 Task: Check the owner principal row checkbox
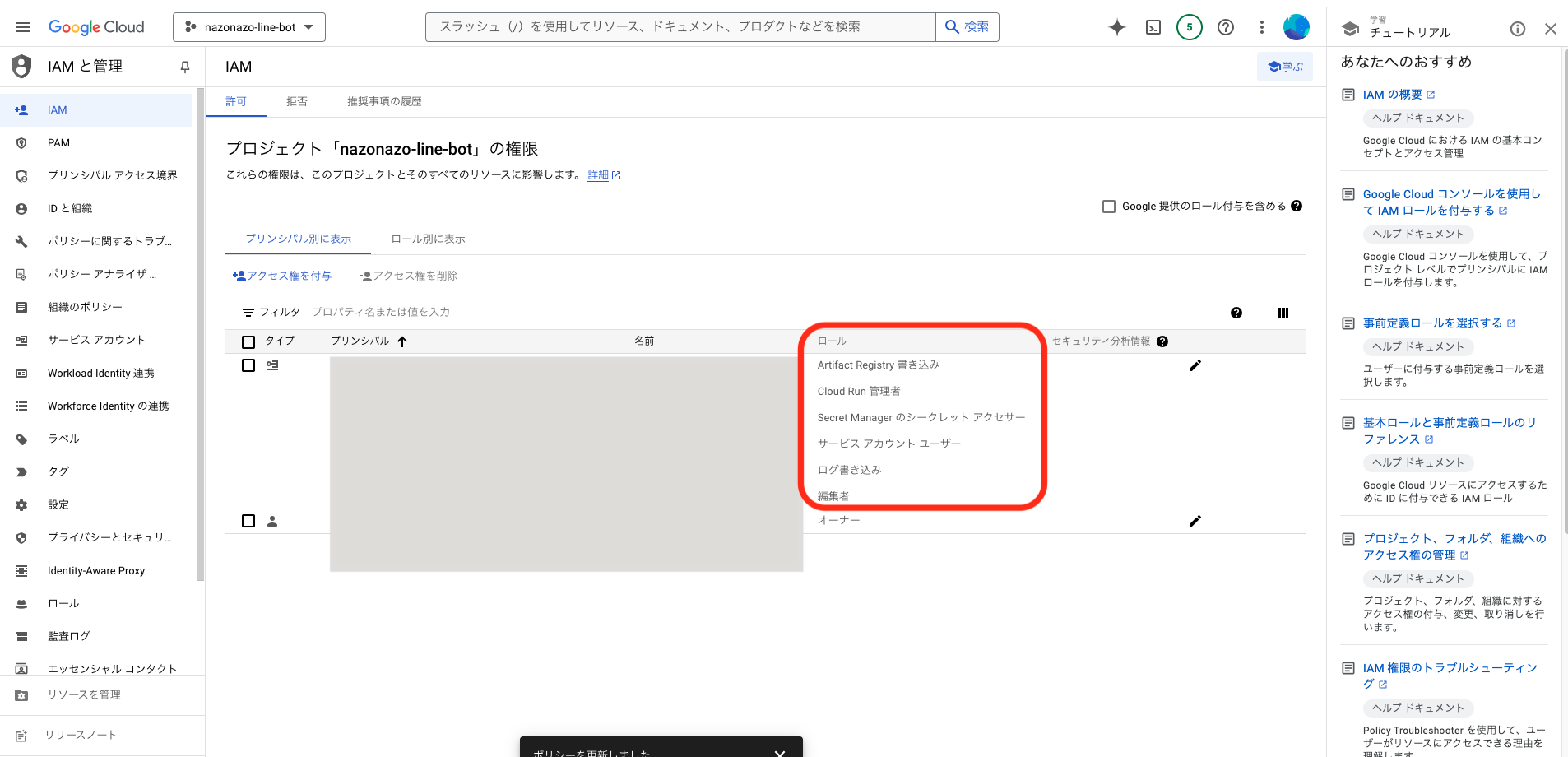coord(249,520)
